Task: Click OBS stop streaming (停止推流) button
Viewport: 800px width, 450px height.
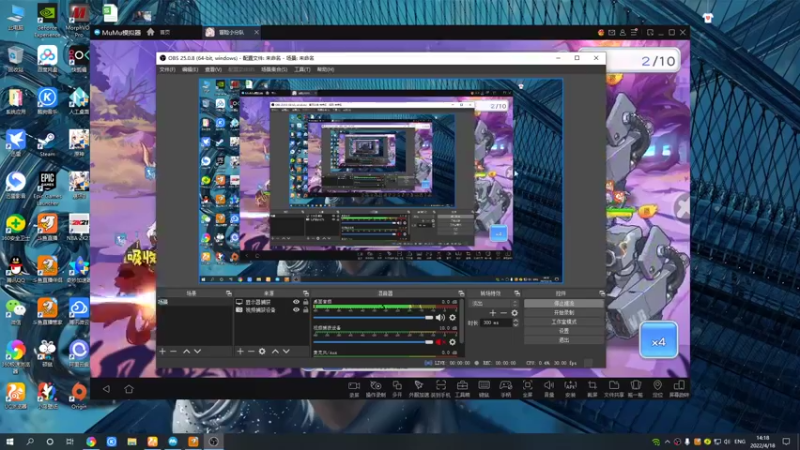Action: [x=564, y=303]
